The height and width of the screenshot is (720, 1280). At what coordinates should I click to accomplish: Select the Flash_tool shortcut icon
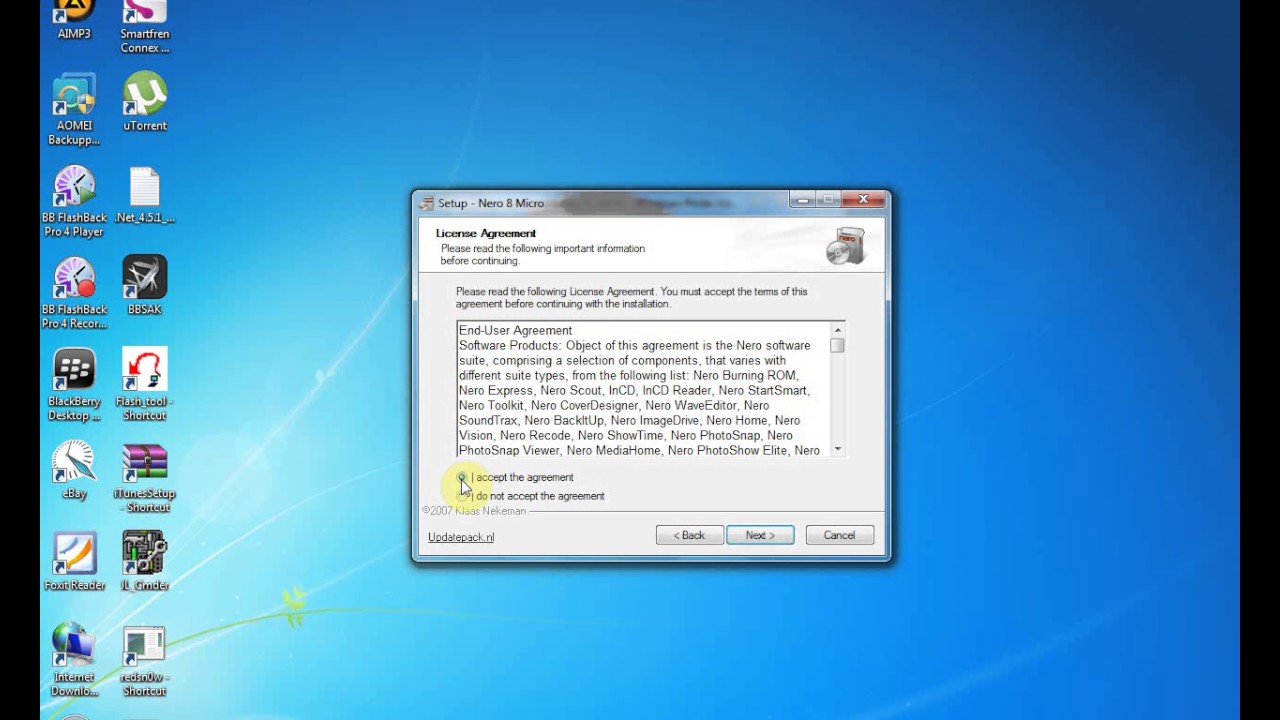[144, 385]
